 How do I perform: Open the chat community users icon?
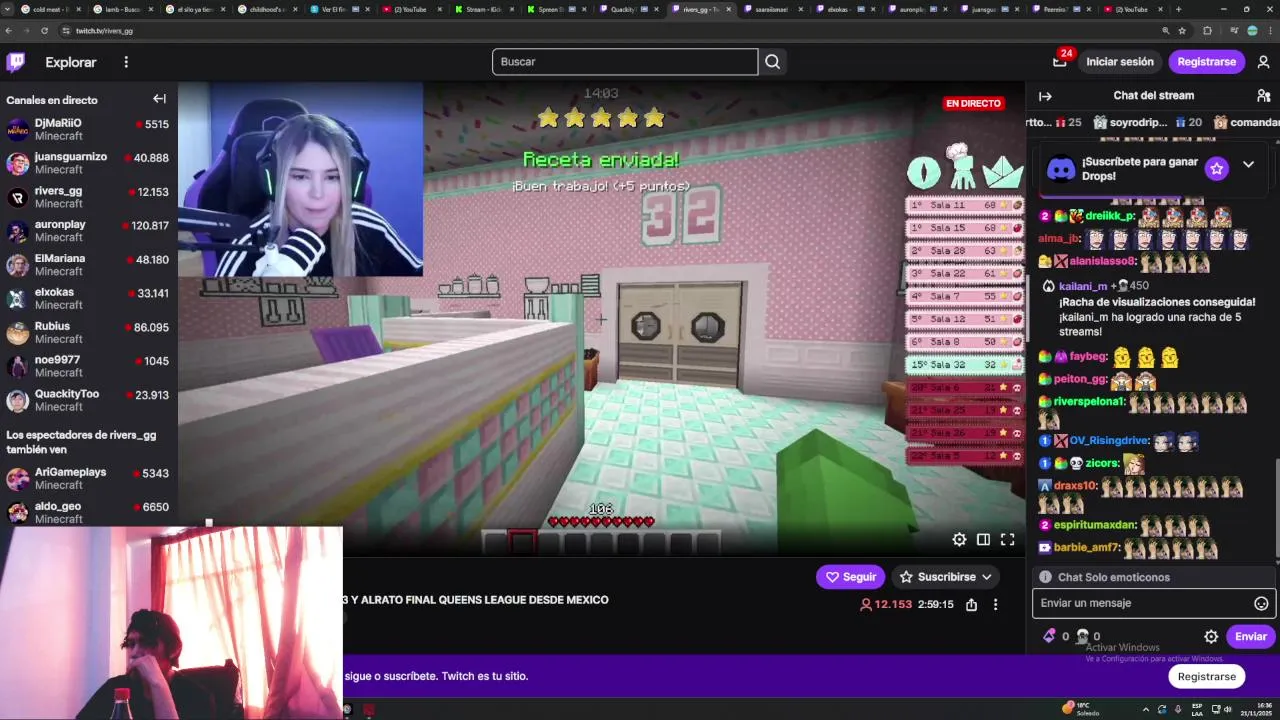1263,96
